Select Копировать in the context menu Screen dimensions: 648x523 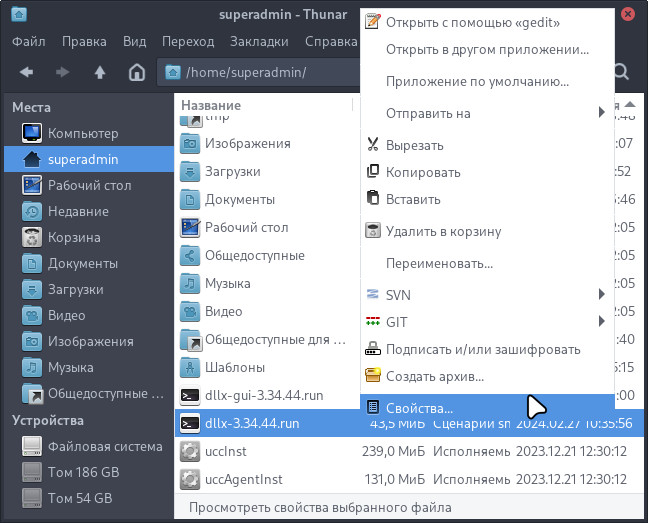tap(423, 172)
